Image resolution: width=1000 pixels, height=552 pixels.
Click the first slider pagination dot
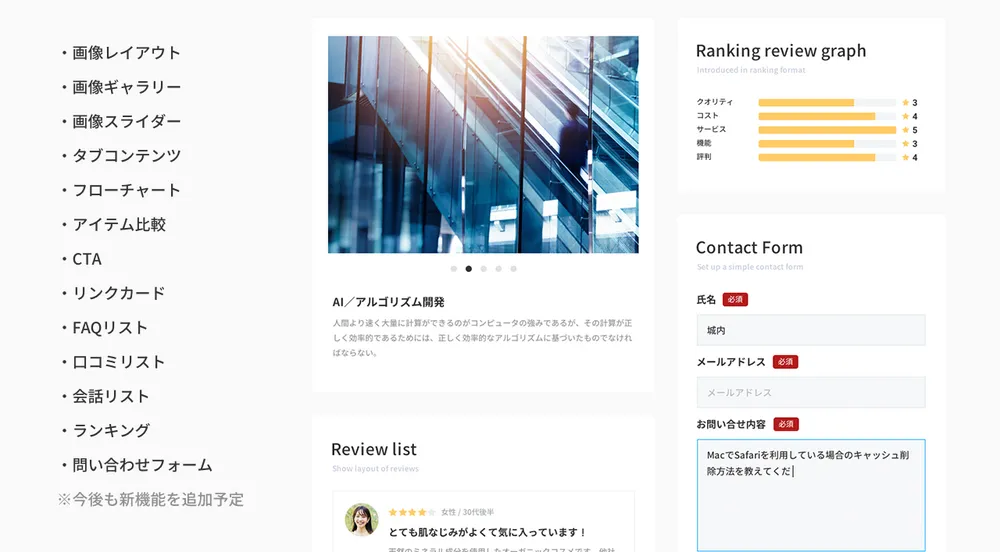[x=453, y=269]
